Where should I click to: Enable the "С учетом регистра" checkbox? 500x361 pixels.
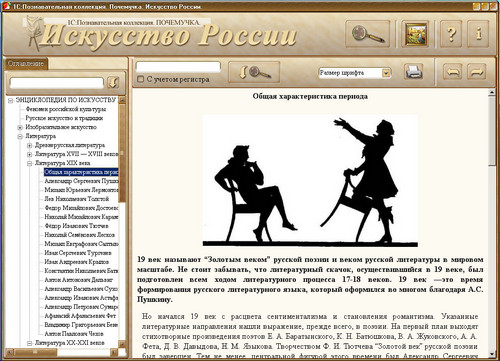pos(141,79)
